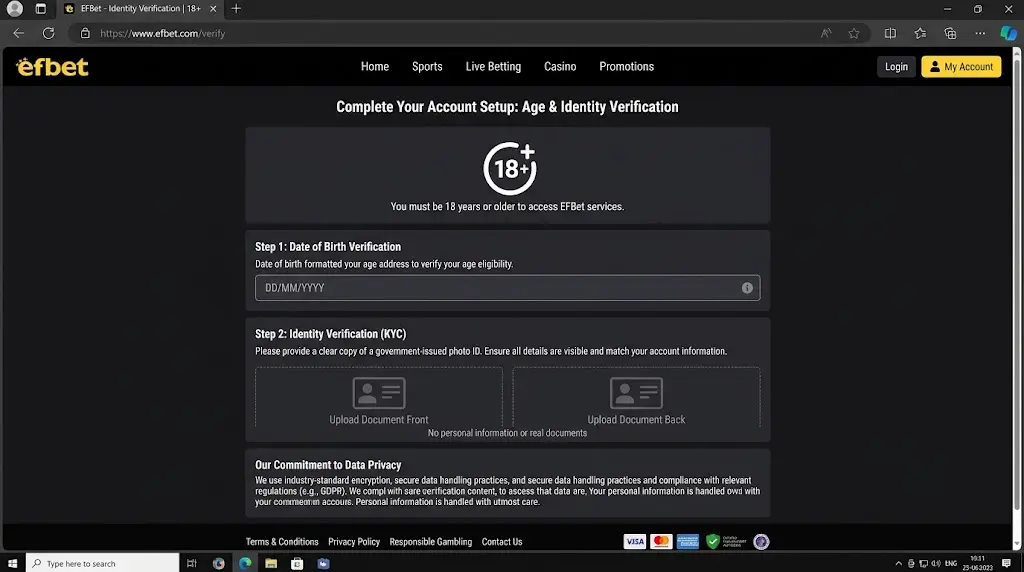Open Terms & Conditions link
This screenshot has width=1024, height=572.
coord(282,542)
